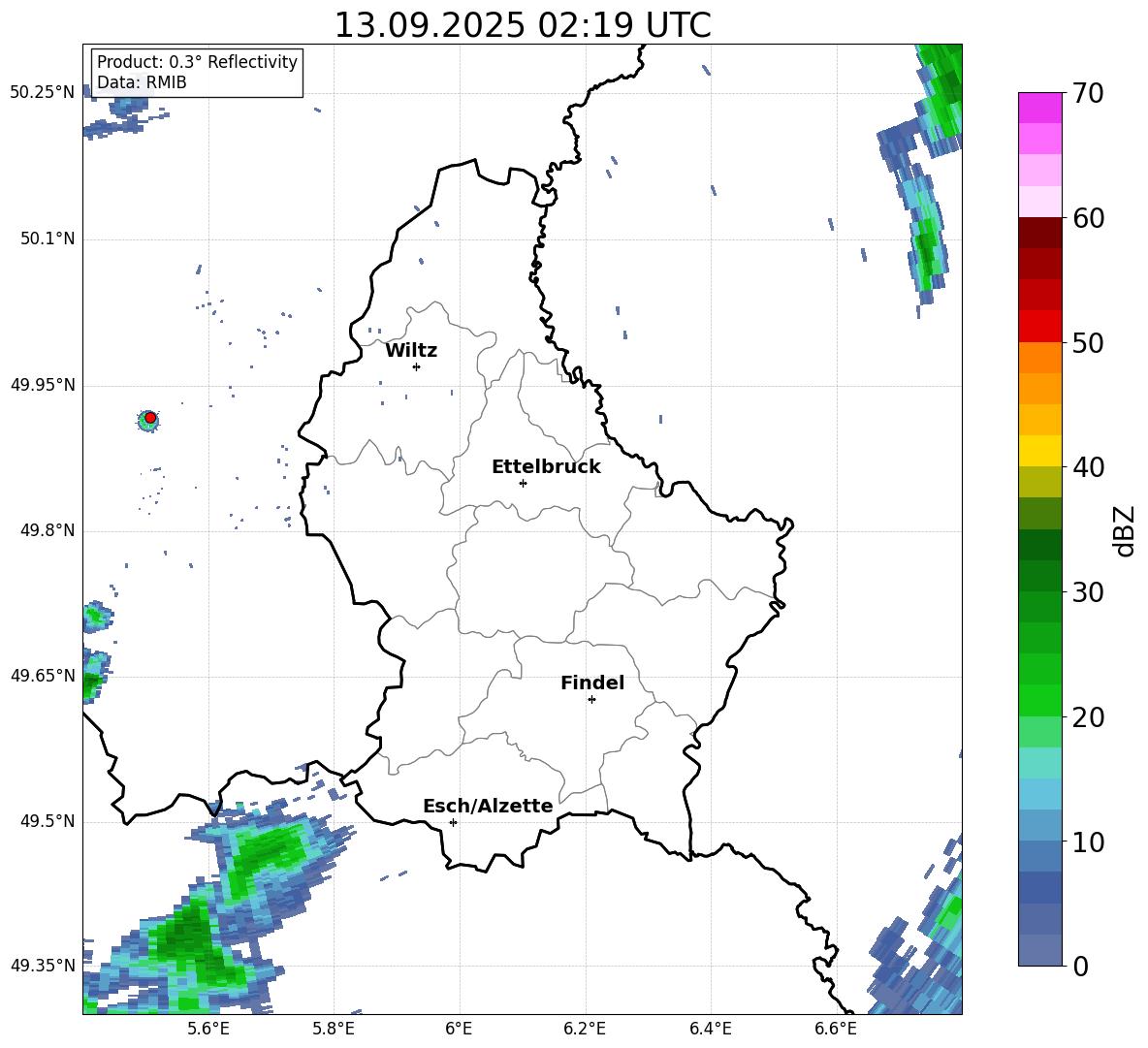1148x1048 pixels.
Task: Select the Findel station label
Action: [592, 683]
